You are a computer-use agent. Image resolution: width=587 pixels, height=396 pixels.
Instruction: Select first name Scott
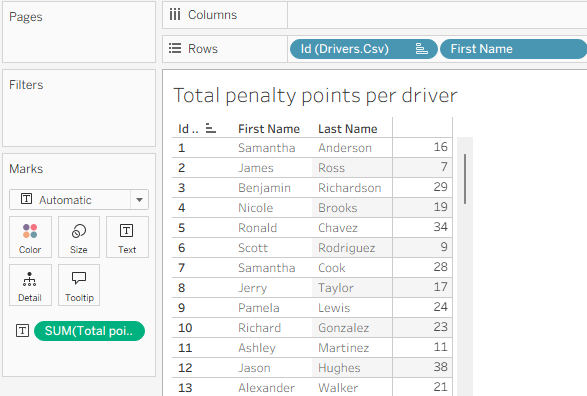pos(253,248)
